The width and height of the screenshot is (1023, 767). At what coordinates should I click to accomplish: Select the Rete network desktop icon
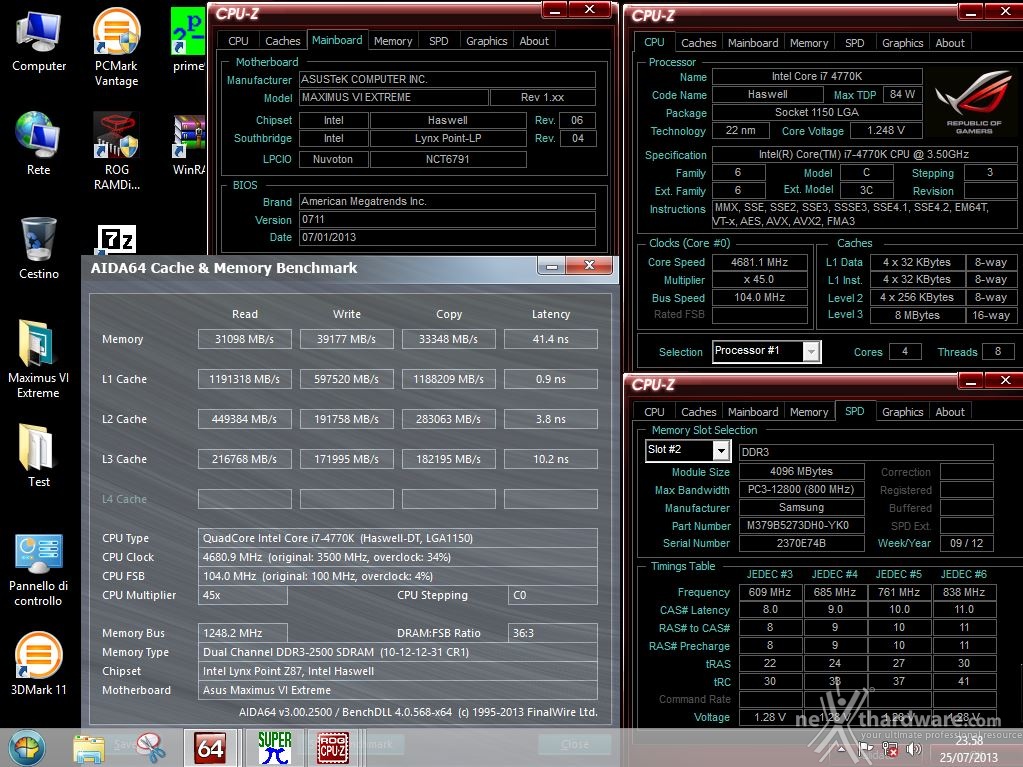point(38,143)
